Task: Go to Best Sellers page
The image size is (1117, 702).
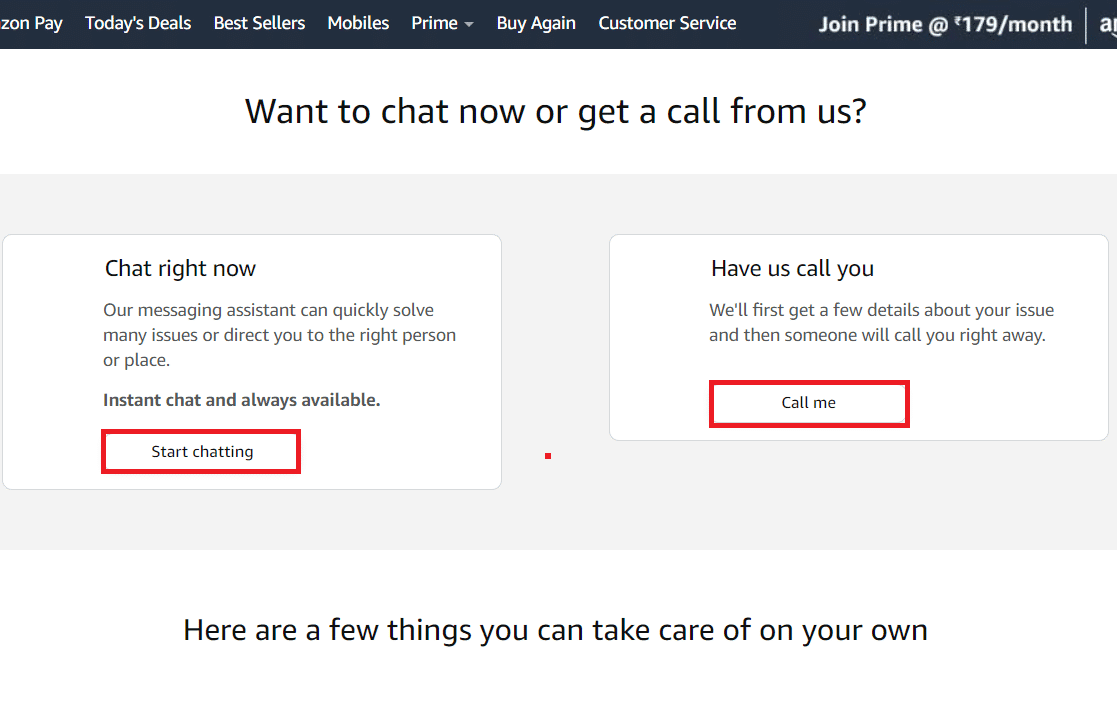Action: [259, 24]
